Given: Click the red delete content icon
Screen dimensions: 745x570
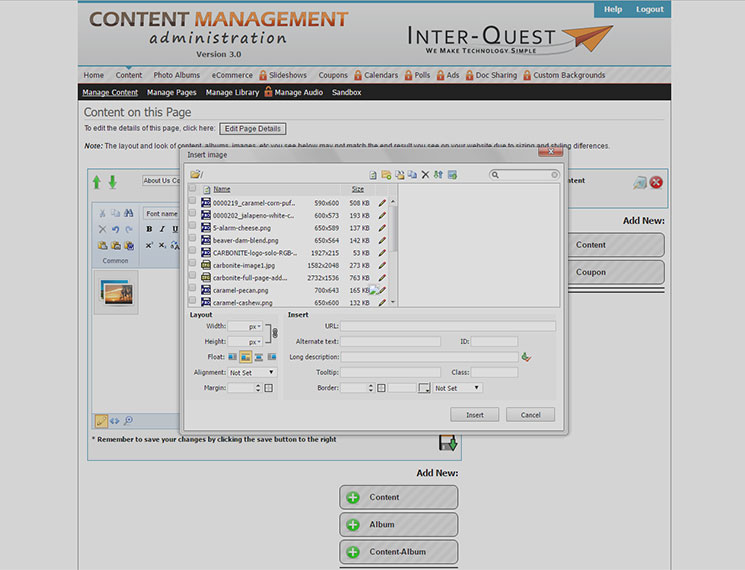Looking at the screenshot, I should click(656, 182).
